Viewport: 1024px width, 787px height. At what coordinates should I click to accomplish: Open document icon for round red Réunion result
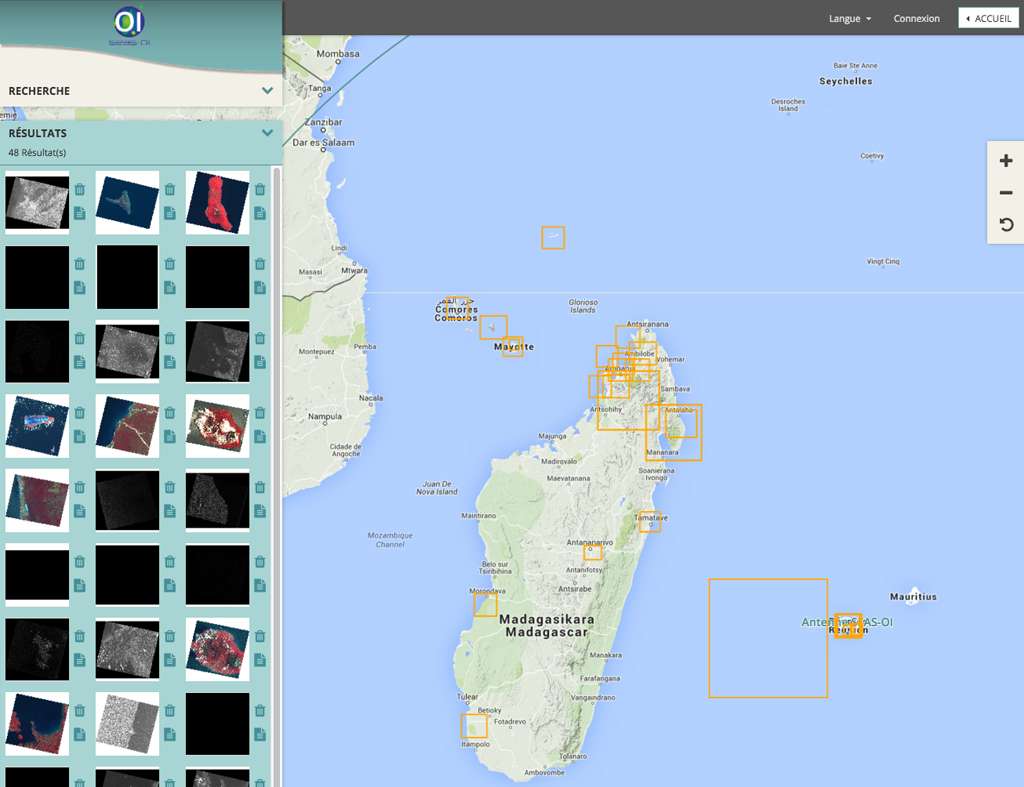click(260, 660)
